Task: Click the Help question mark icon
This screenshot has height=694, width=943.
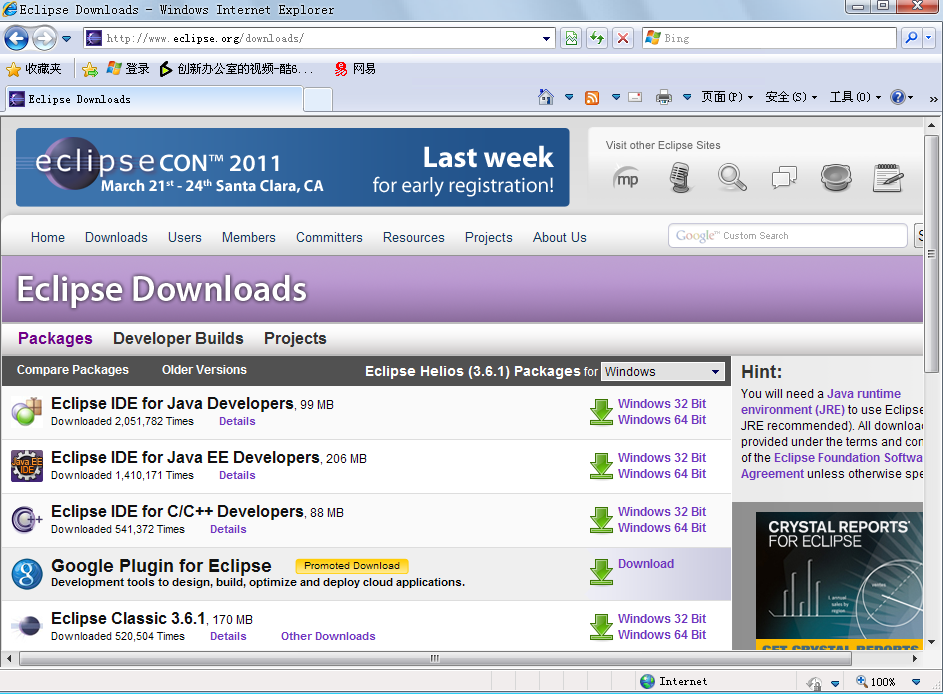Action: click(x=898, y=97)
